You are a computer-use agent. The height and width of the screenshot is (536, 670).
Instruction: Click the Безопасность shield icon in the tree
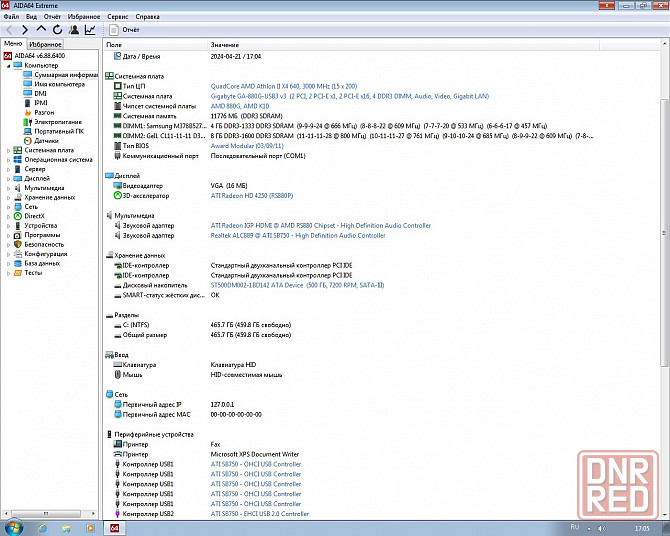click(18, 244)
